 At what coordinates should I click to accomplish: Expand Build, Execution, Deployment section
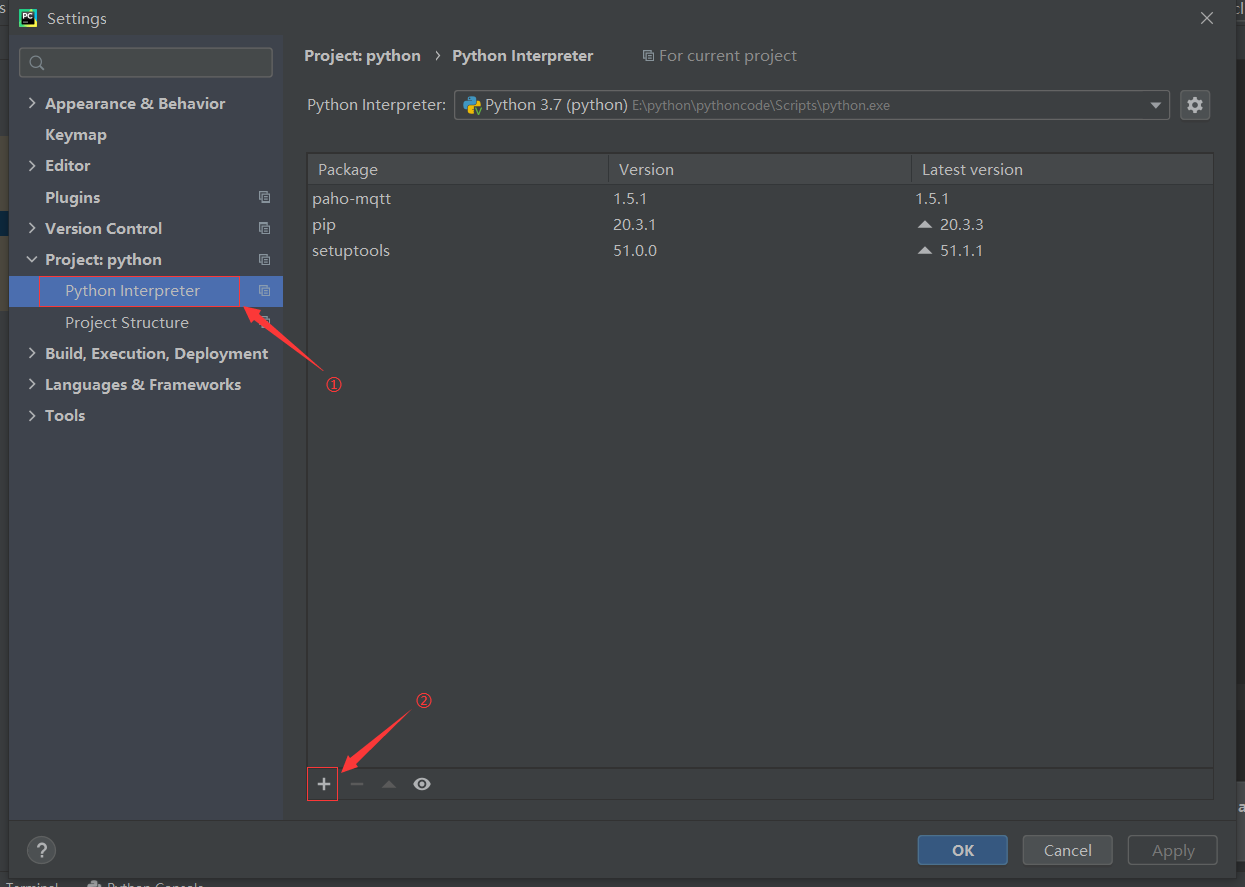32,353
